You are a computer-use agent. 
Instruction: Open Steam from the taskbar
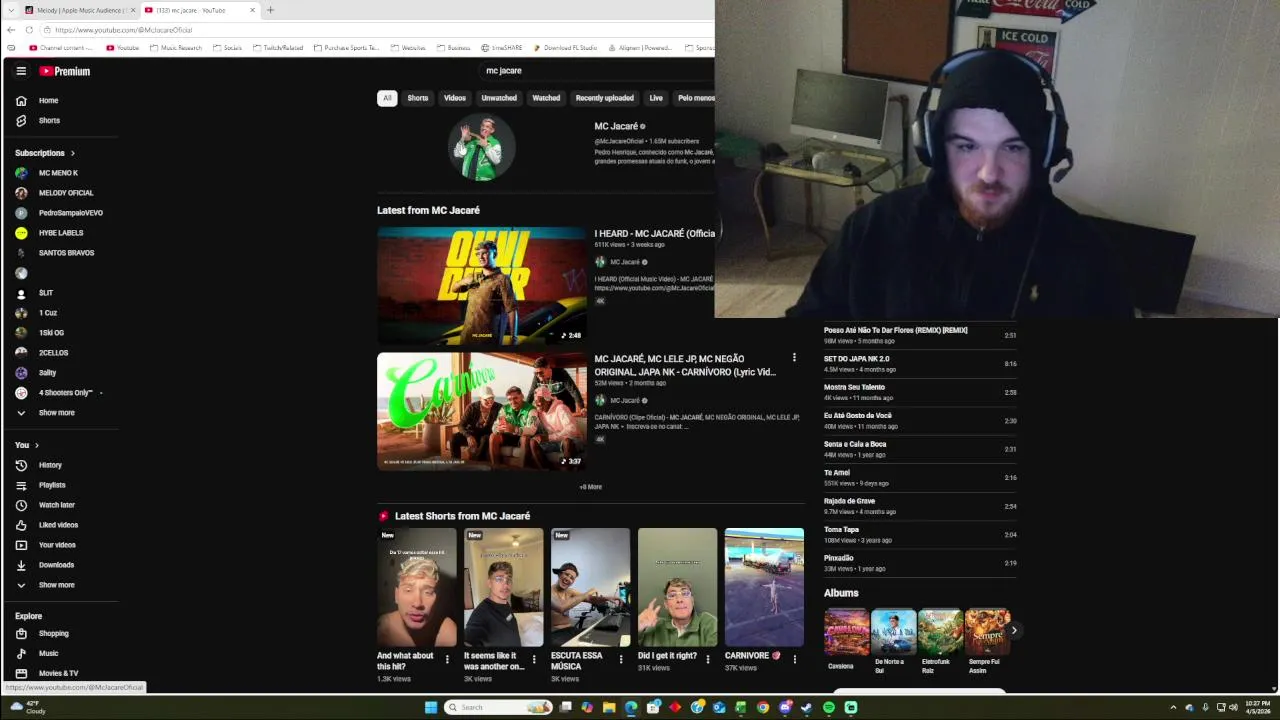point(807,707)
